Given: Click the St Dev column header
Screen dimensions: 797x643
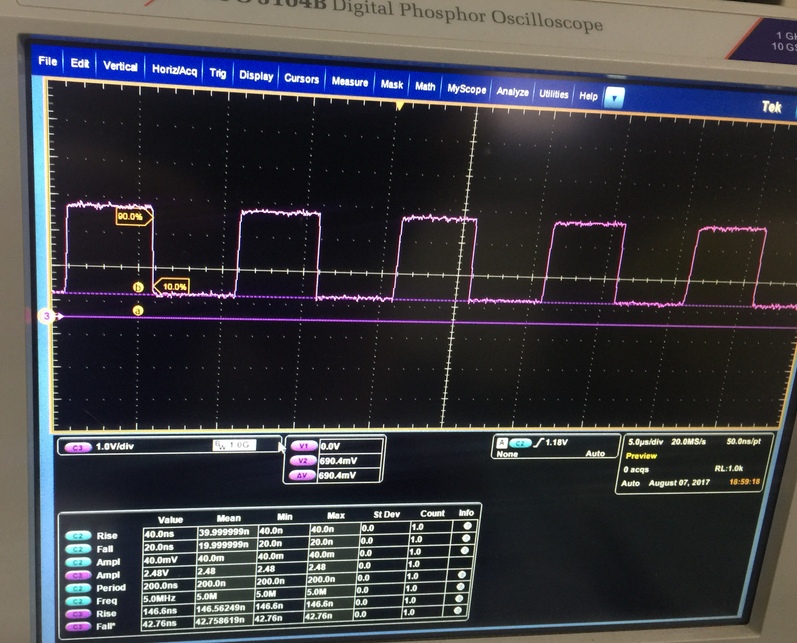Looking at the screenshot, I should (x=386, y=514).
